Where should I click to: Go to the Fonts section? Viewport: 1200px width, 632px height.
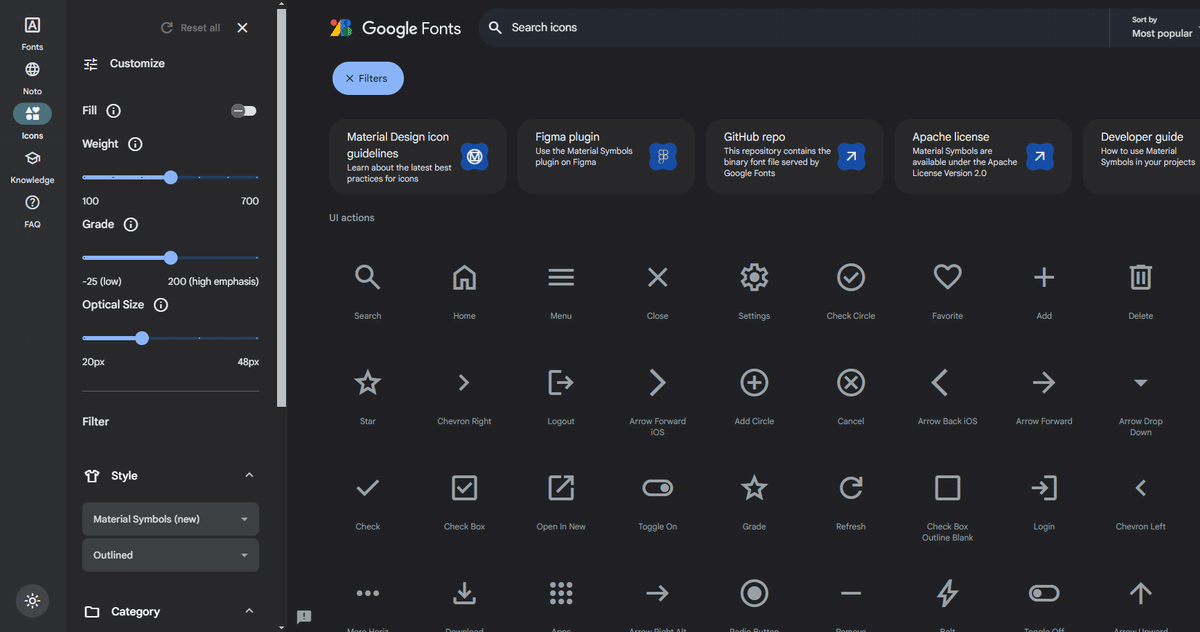click(33, 32)
